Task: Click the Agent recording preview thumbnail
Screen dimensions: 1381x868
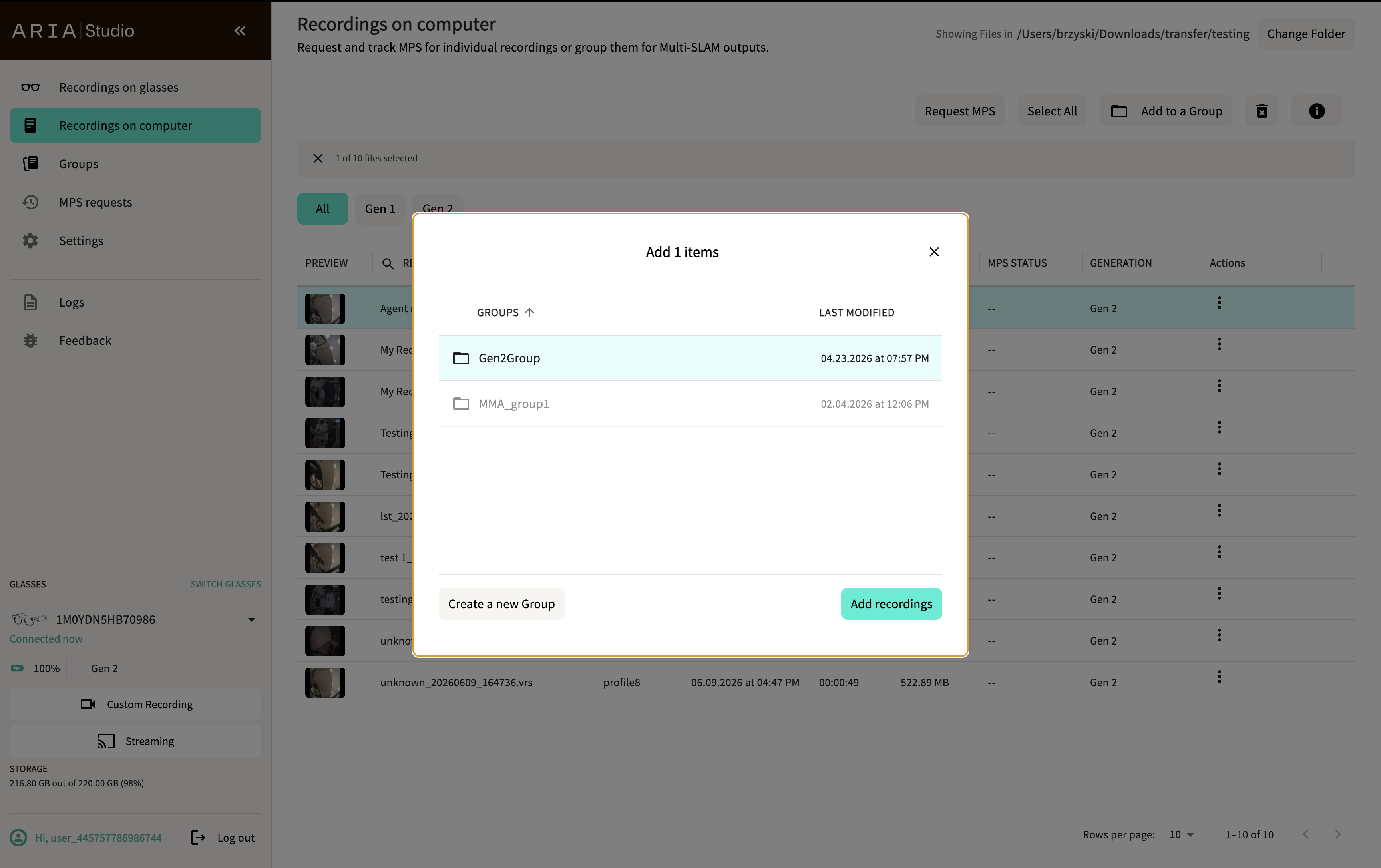Action: point(324,309)
